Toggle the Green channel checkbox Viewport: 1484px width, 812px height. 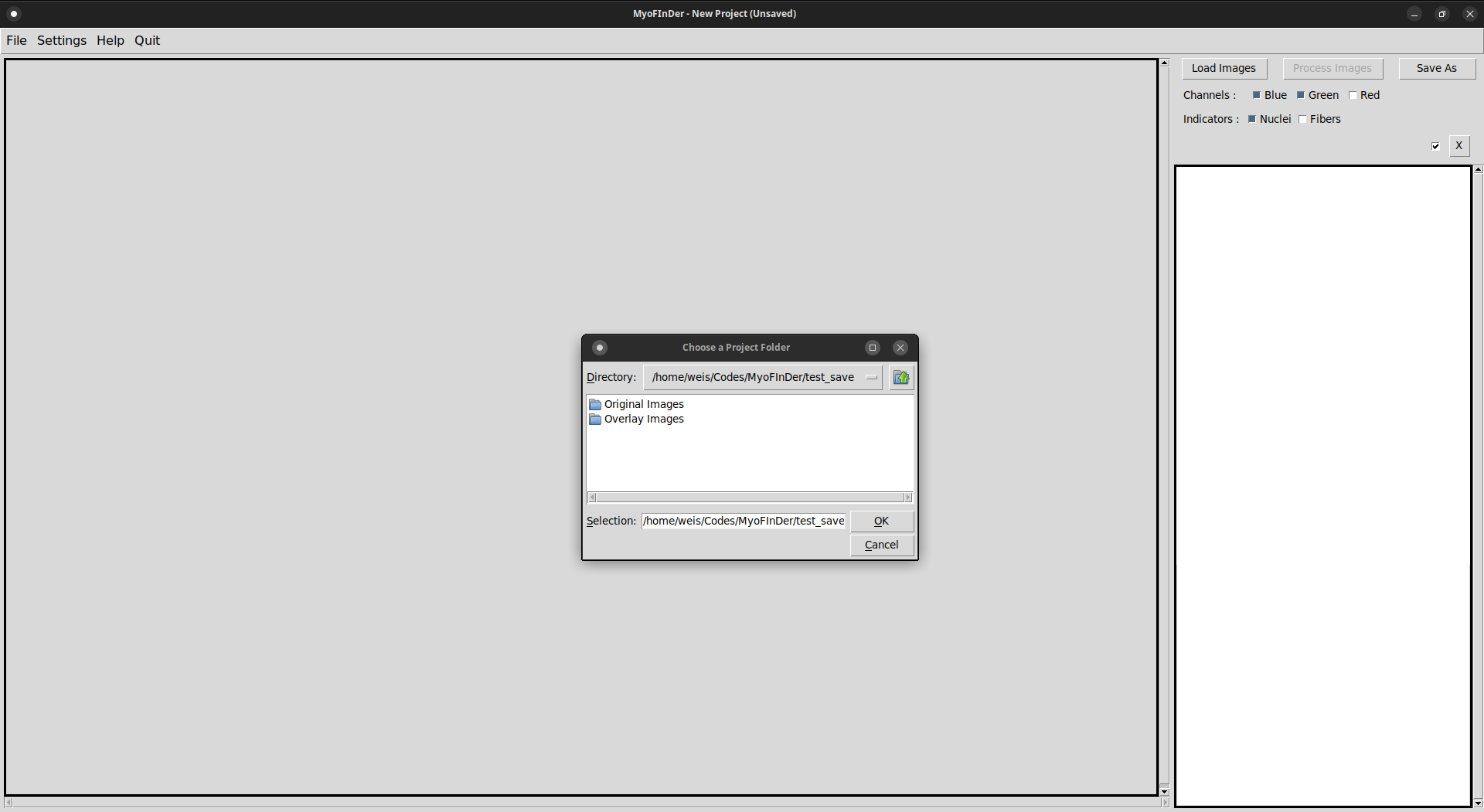pyautogui.click(x=1300, y=95)
